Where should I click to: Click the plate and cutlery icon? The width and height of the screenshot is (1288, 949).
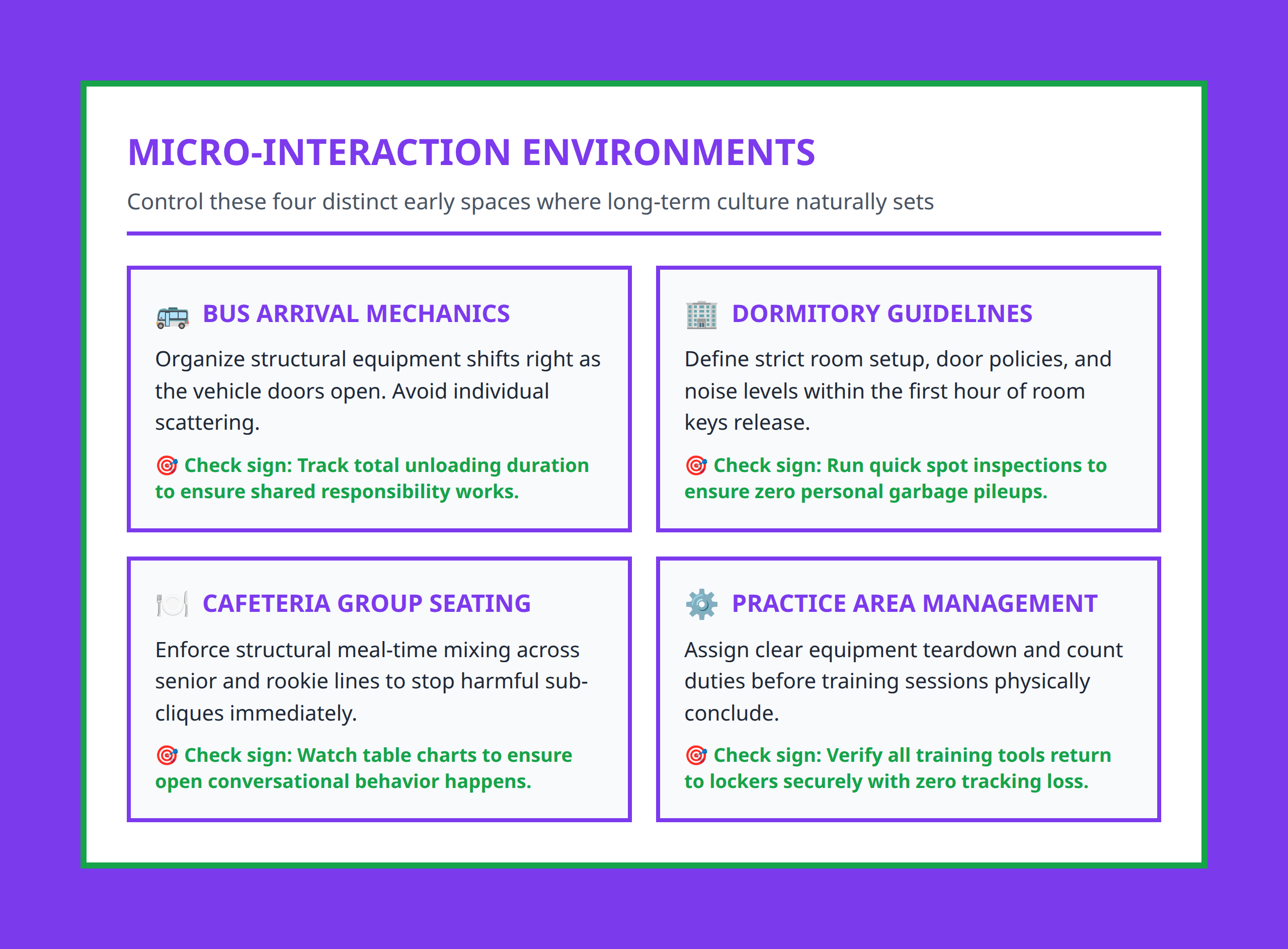tap(172, 604)
